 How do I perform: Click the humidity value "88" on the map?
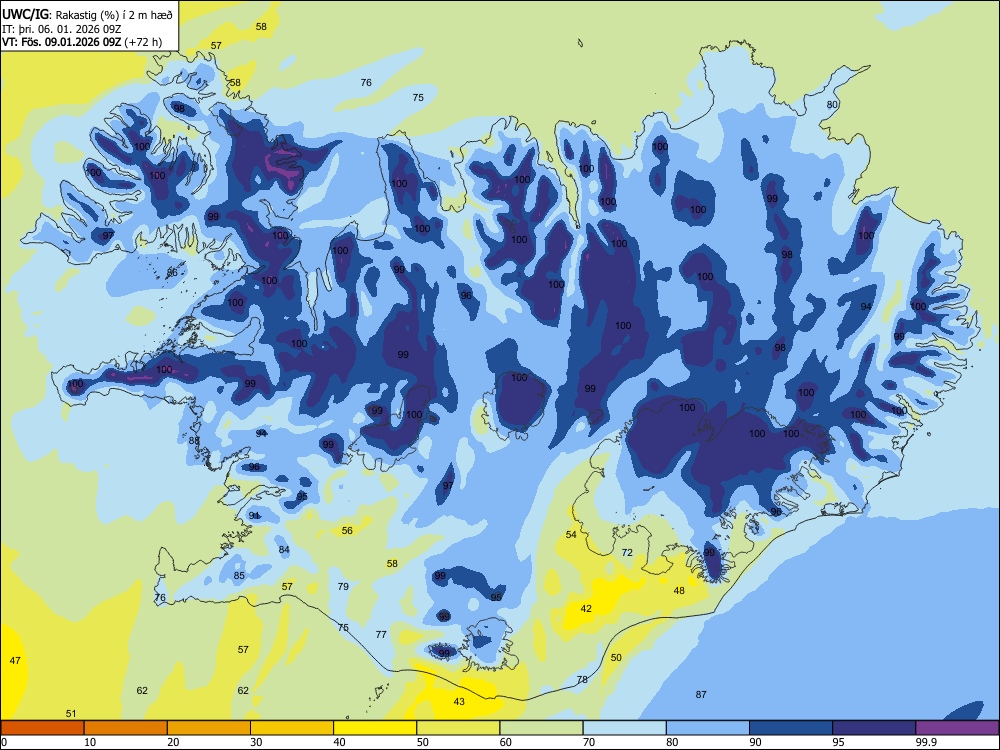click(195, 440)
